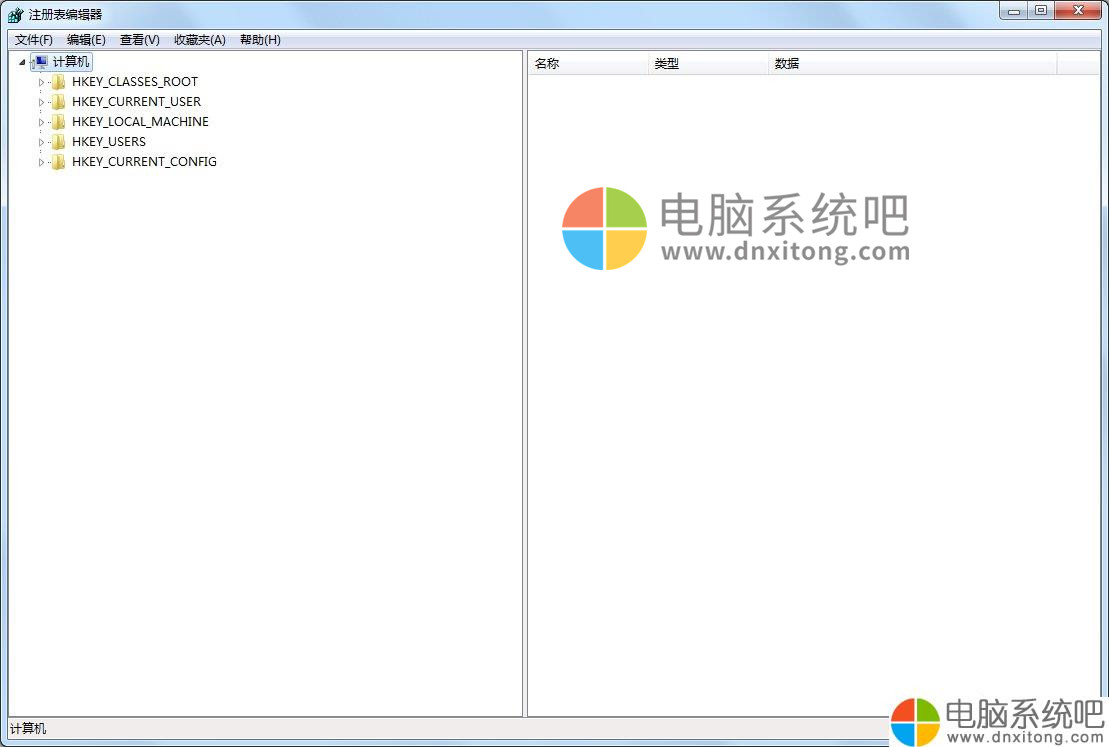This screenshot has height=747, width=1109.
Task: Open the 编辑(E) menu
Action: [x=86, y=40]
